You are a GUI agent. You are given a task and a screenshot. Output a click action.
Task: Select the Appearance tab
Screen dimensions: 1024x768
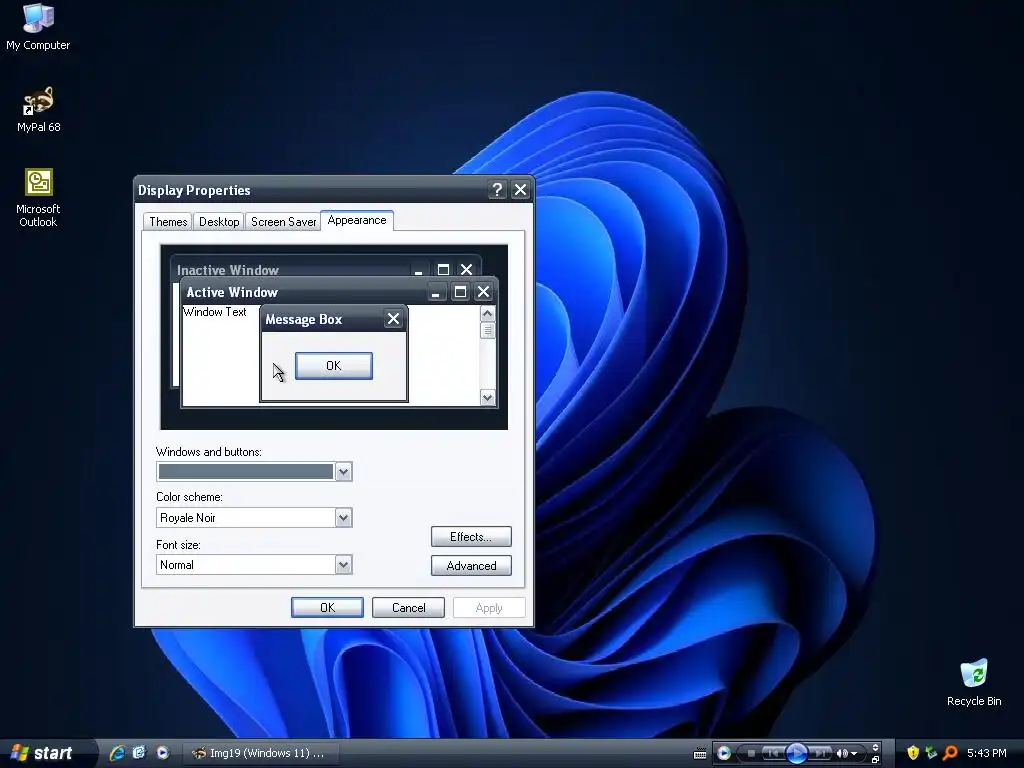click(357, 220)
